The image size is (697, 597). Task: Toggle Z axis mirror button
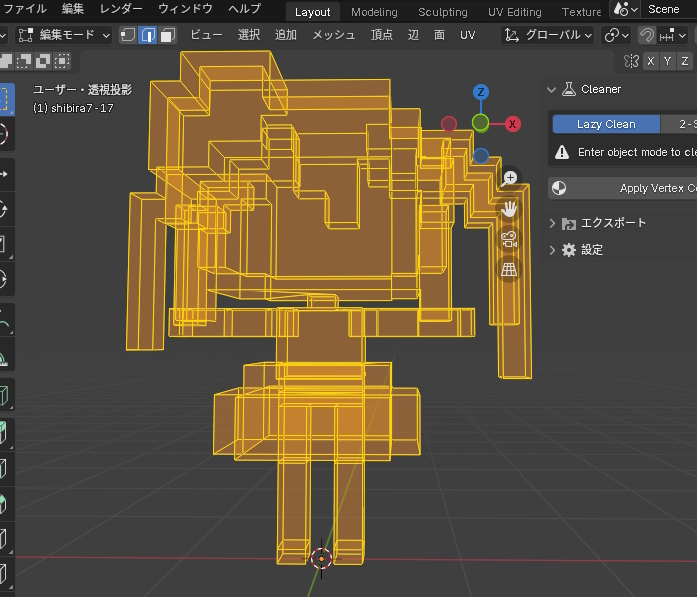(x=685, y=61)
